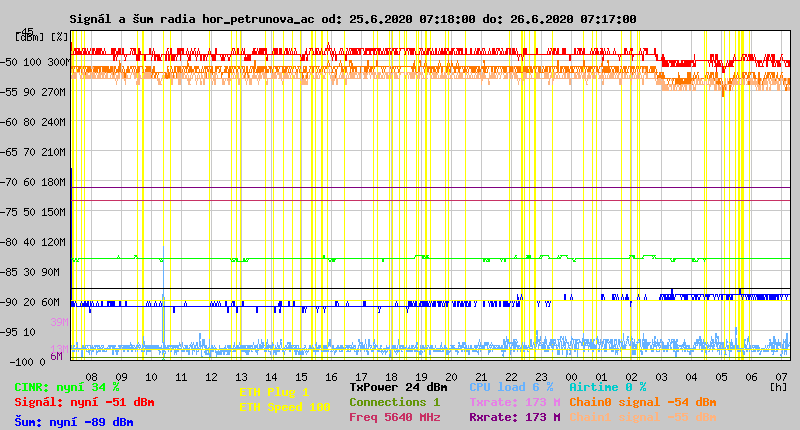Click the '-95 10' y-axis label
800x430 pixels.
point(18,333)
